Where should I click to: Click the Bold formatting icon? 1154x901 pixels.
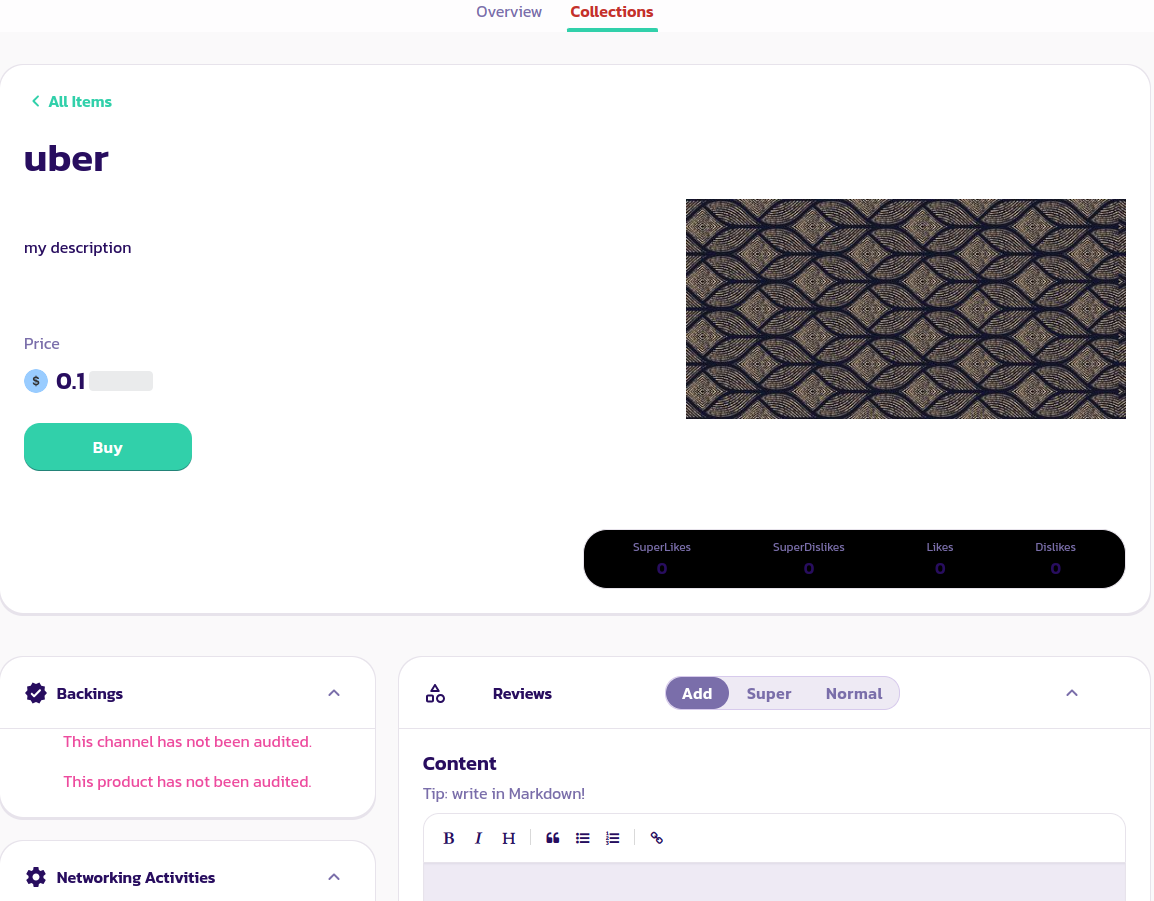(x=449, y=838)
